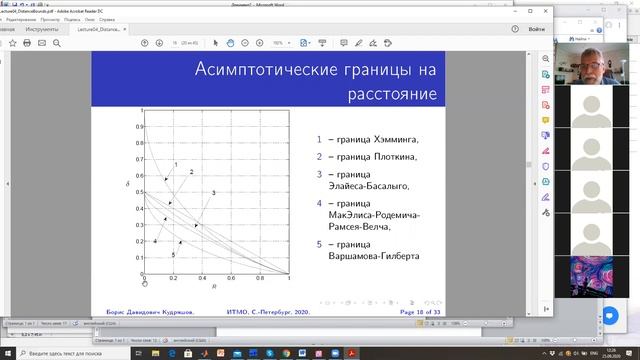The image size is (640, 360).
Task: Collapse the right tools pane arrow
Action: pyautogui.click(x=535, y=184)
